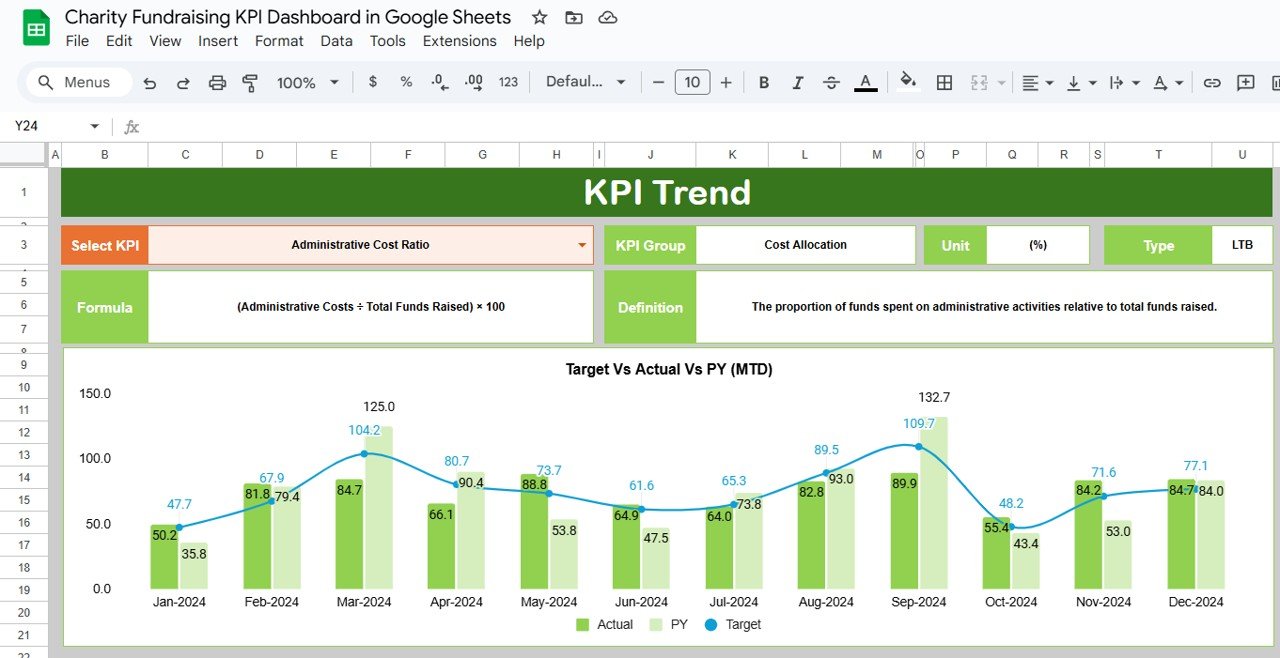Click the font size field showing 10

pyautogui.click(x=692, y=82)
